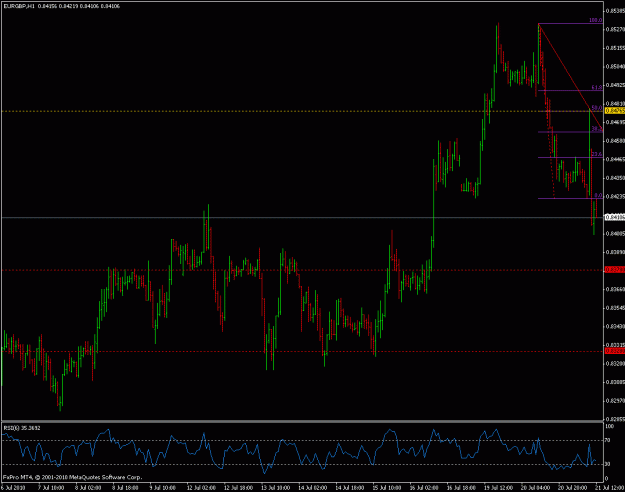Select the Fibonacci 50.0 level label
Screen dimensions: 625x492
597,108
